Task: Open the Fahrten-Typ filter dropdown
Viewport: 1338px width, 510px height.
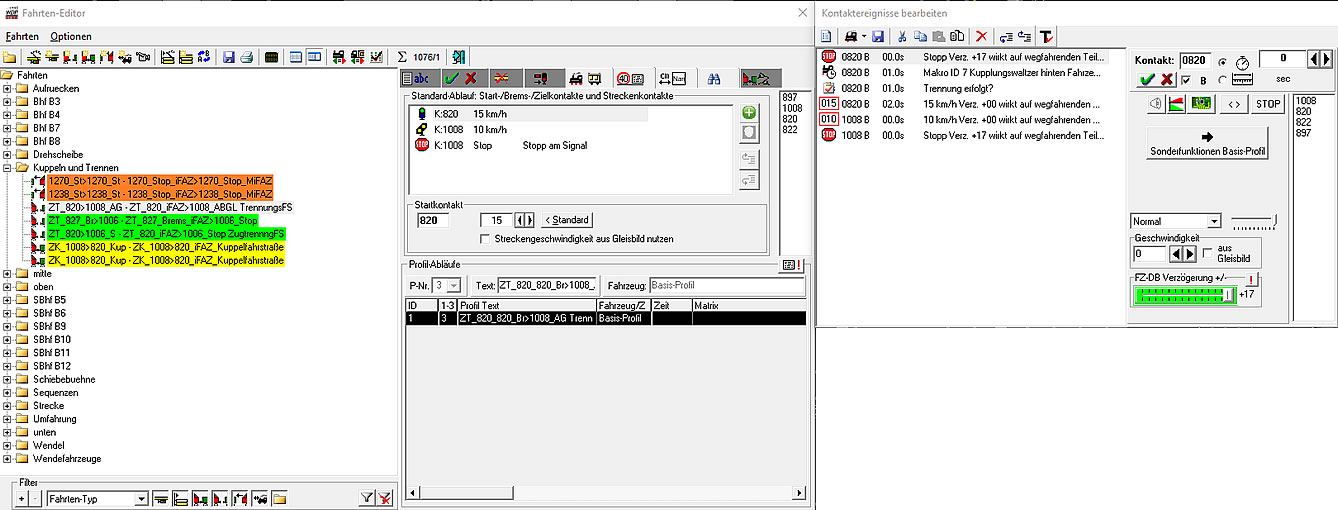Action: tap(141, 498)
